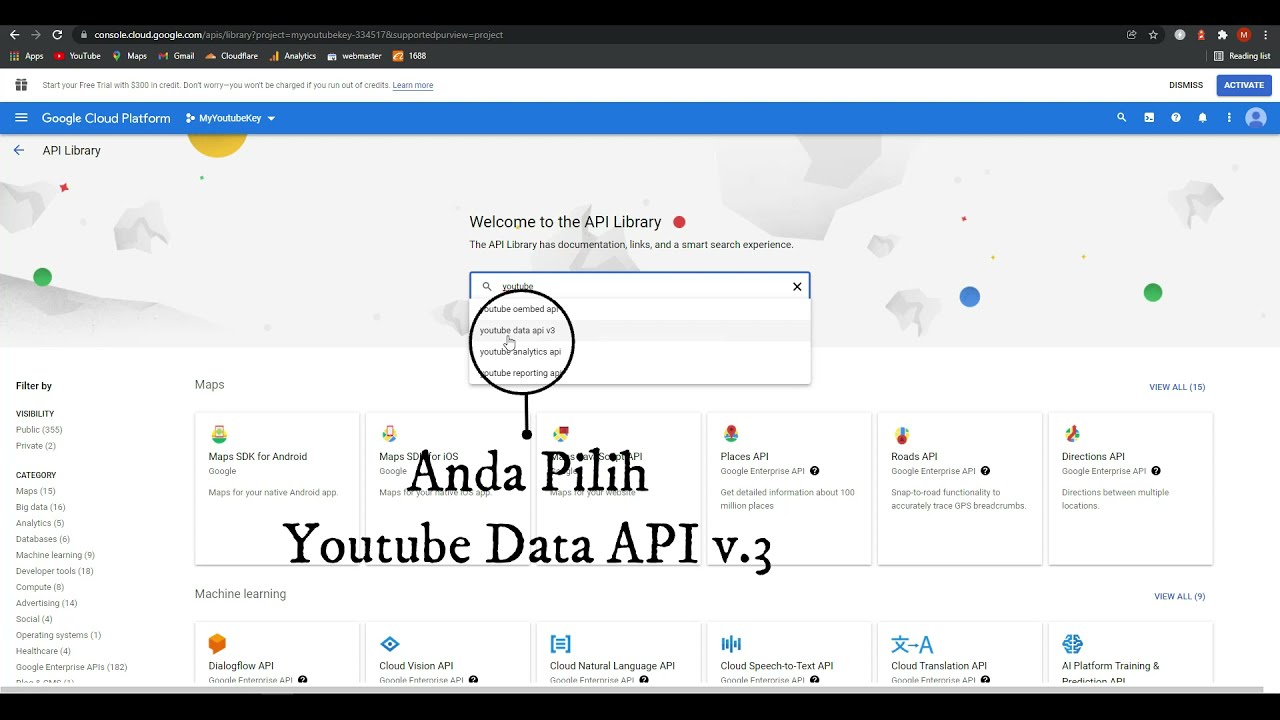
Task: Open the Maps SDK for Android card
Action: tap(277, 489)
